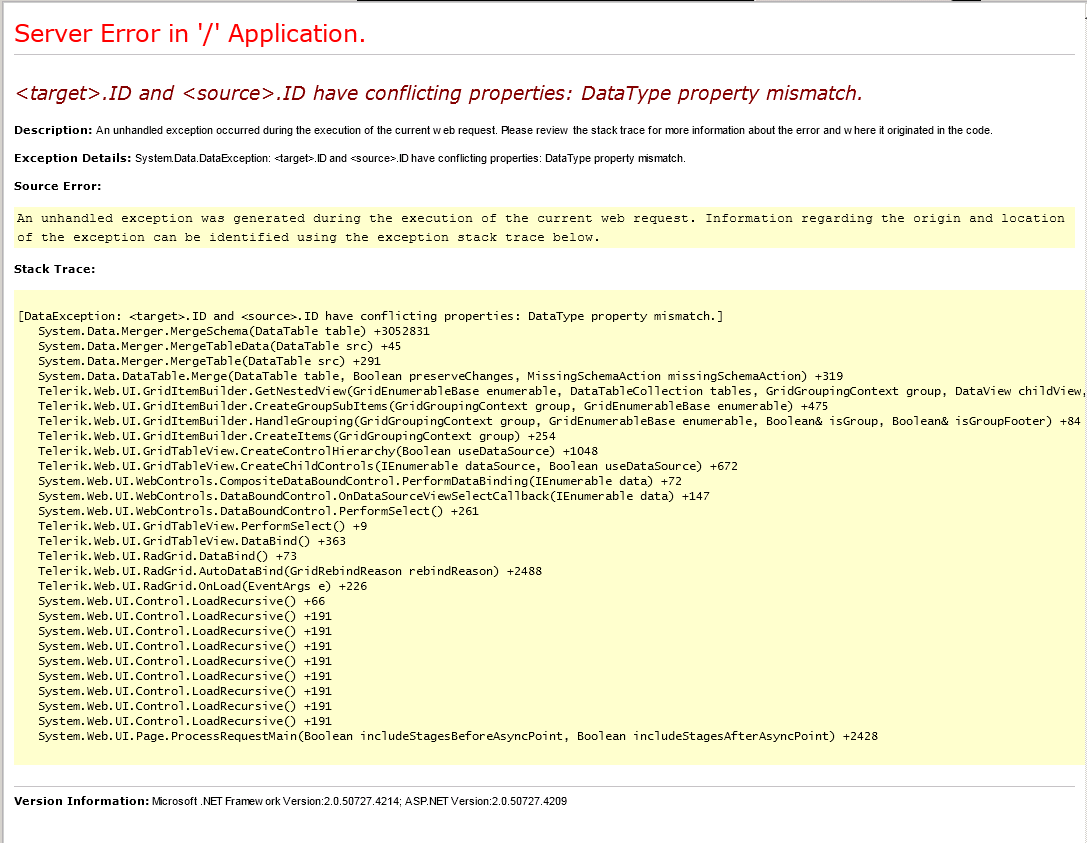Click the GridTableView.CreateChildControls +672 line
Image resolution: width=1087 pixels, height=843 pixels.
click(x=388, y=467)
